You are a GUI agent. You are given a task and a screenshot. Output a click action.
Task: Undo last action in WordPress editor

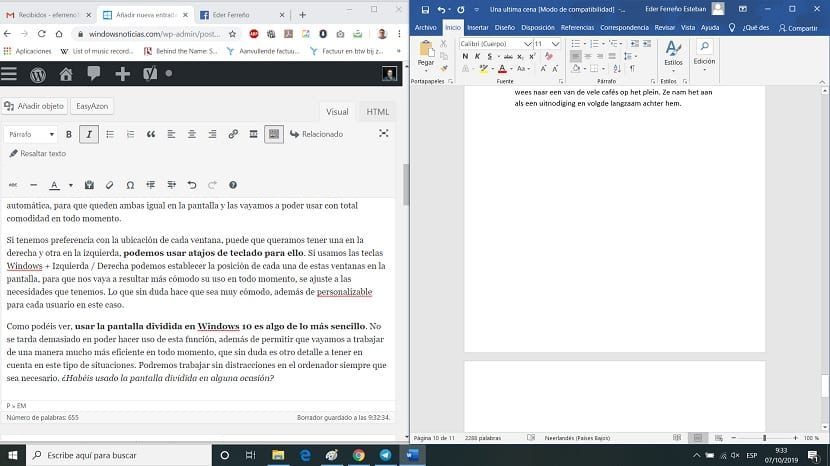click(192, 185)
